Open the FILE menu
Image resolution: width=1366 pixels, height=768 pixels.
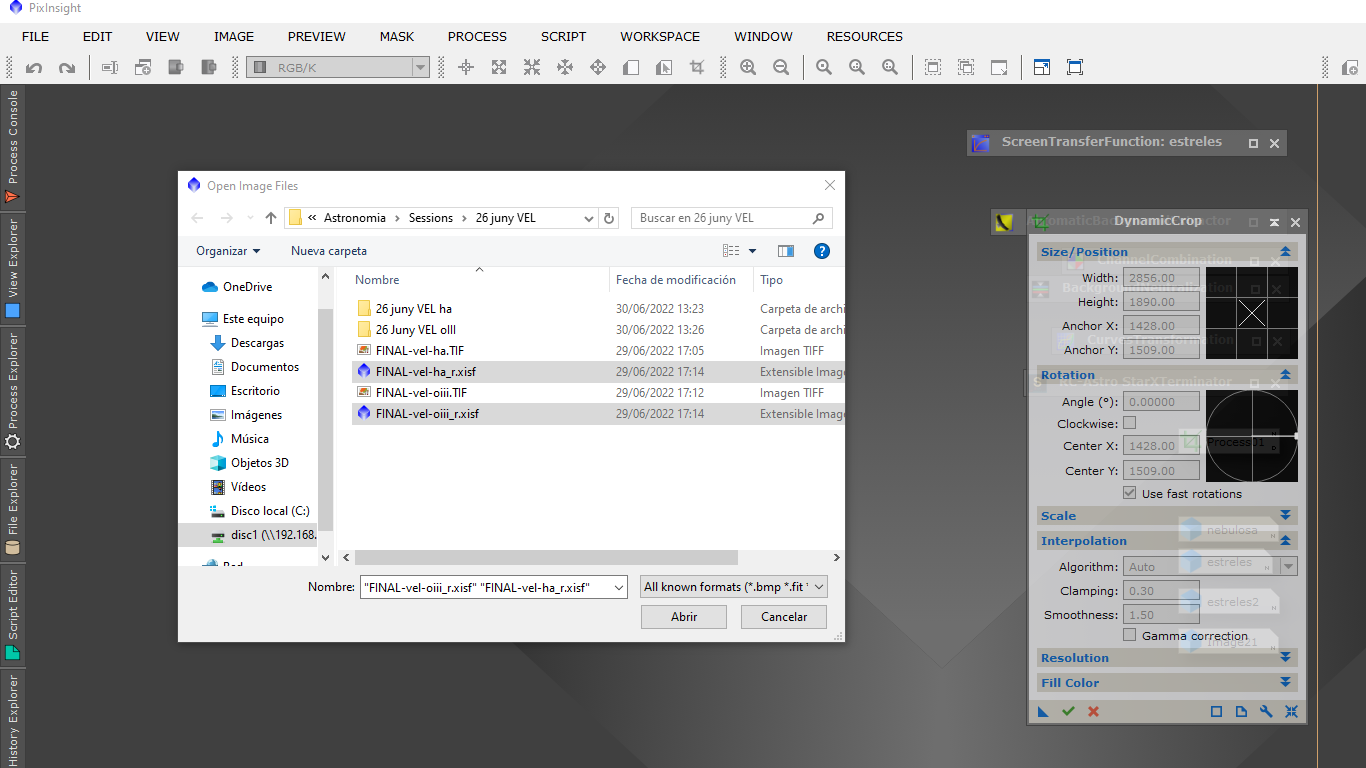[35, 36]
